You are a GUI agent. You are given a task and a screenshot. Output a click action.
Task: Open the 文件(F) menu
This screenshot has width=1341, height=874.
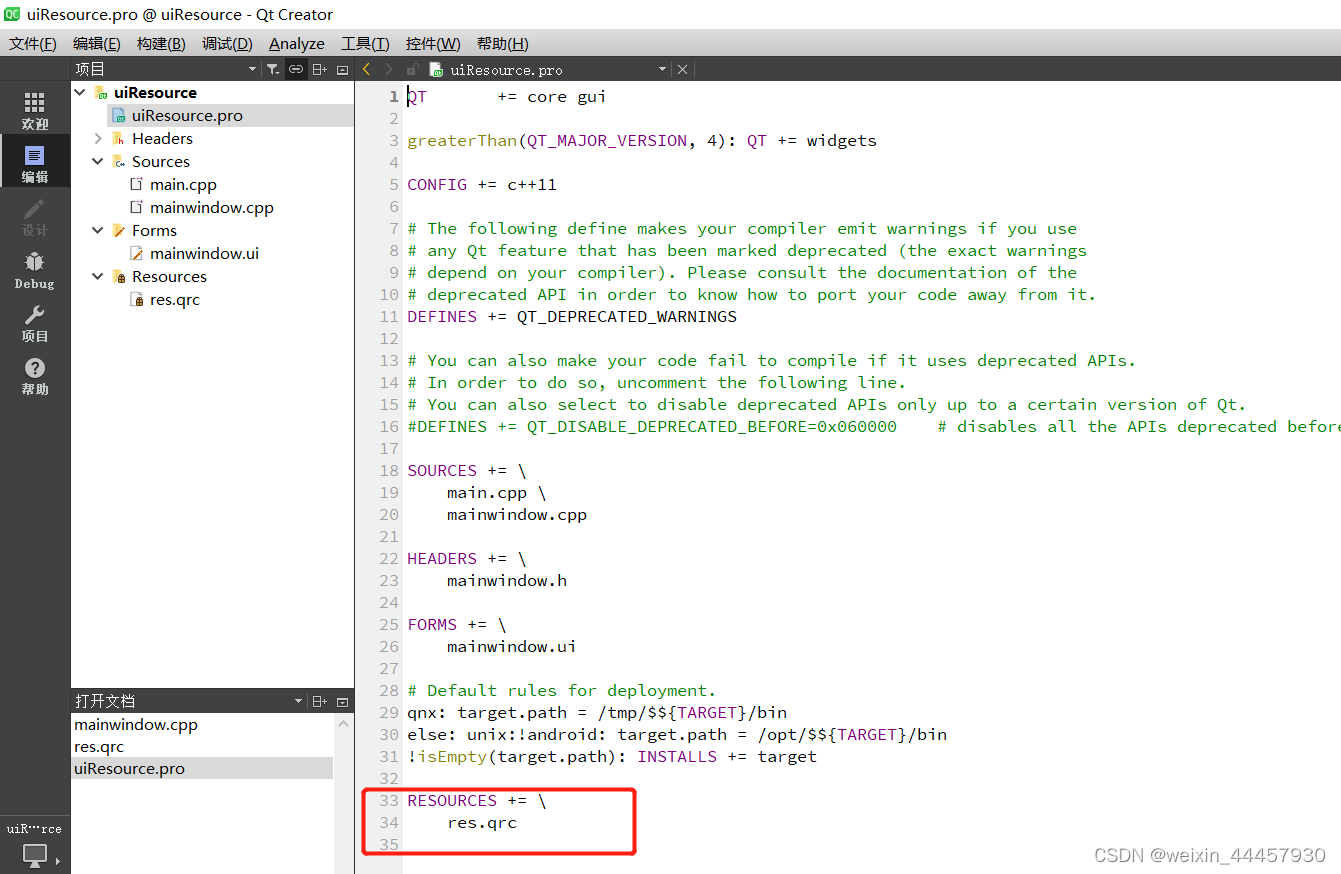(33, 44)
